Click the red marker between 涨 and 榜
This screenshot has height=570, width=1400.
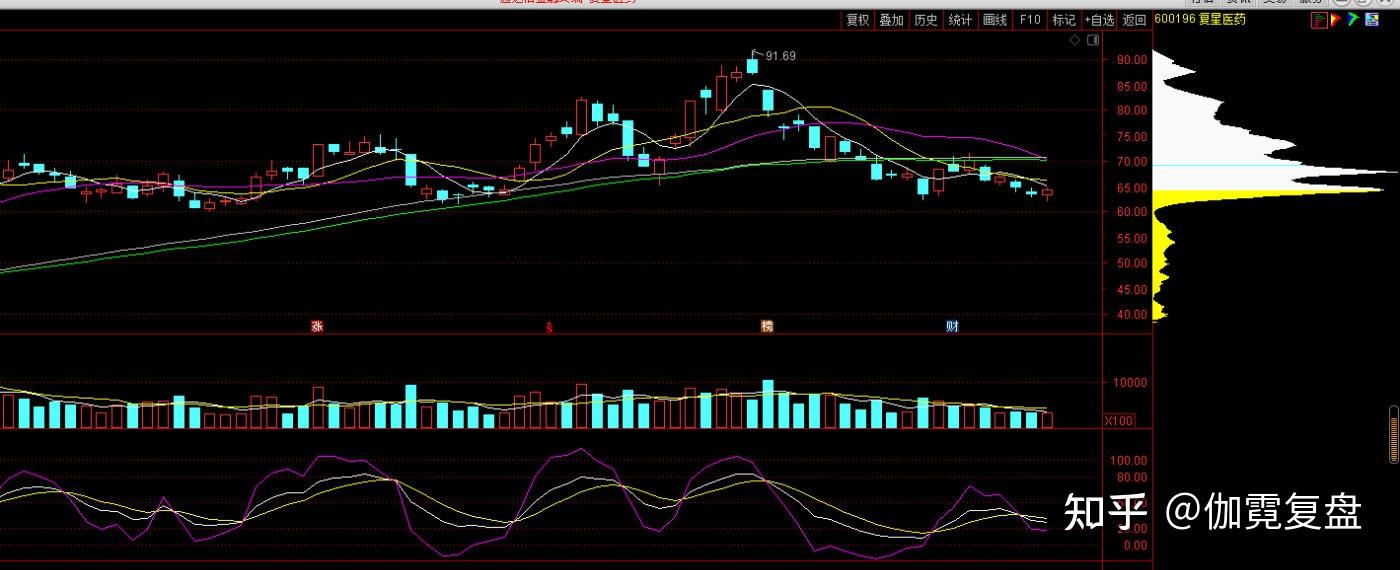pos(548,327)
